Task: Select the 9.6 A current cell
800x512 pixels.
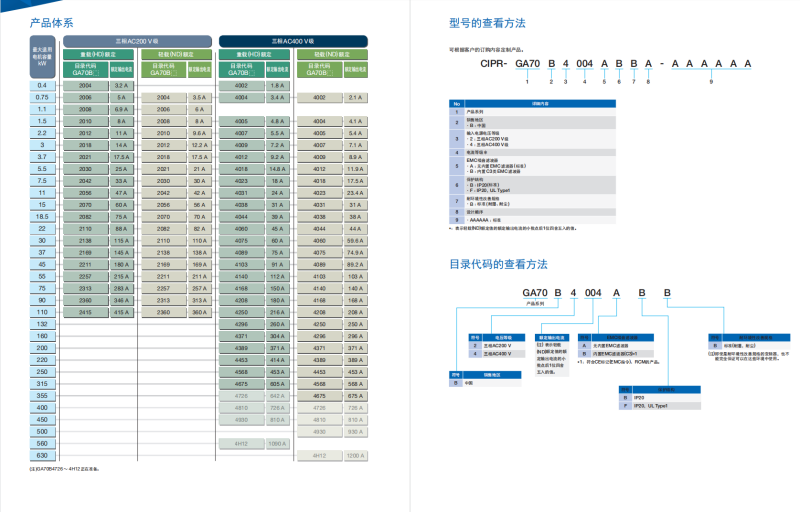Action: pos(199,133)
